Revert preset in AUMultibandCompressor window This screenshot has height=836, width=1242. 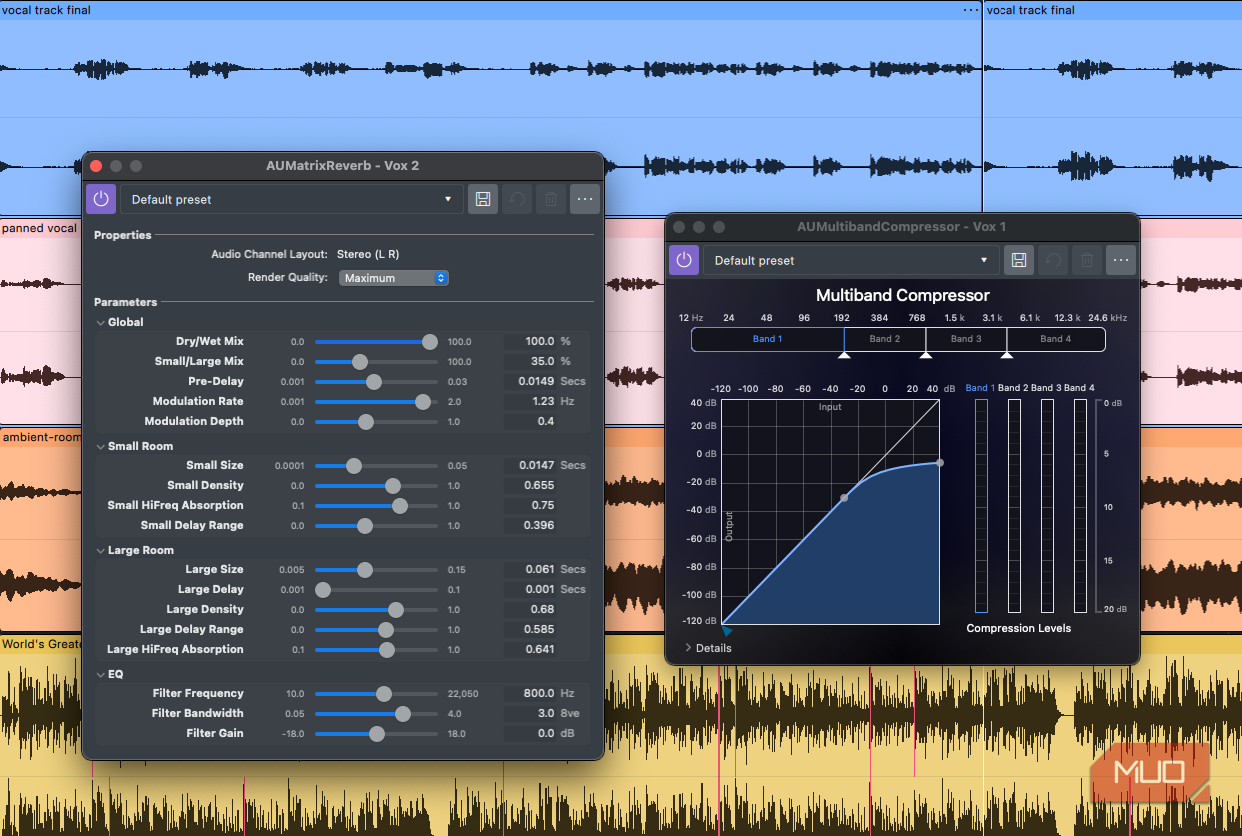click(x=1053, y=260)
